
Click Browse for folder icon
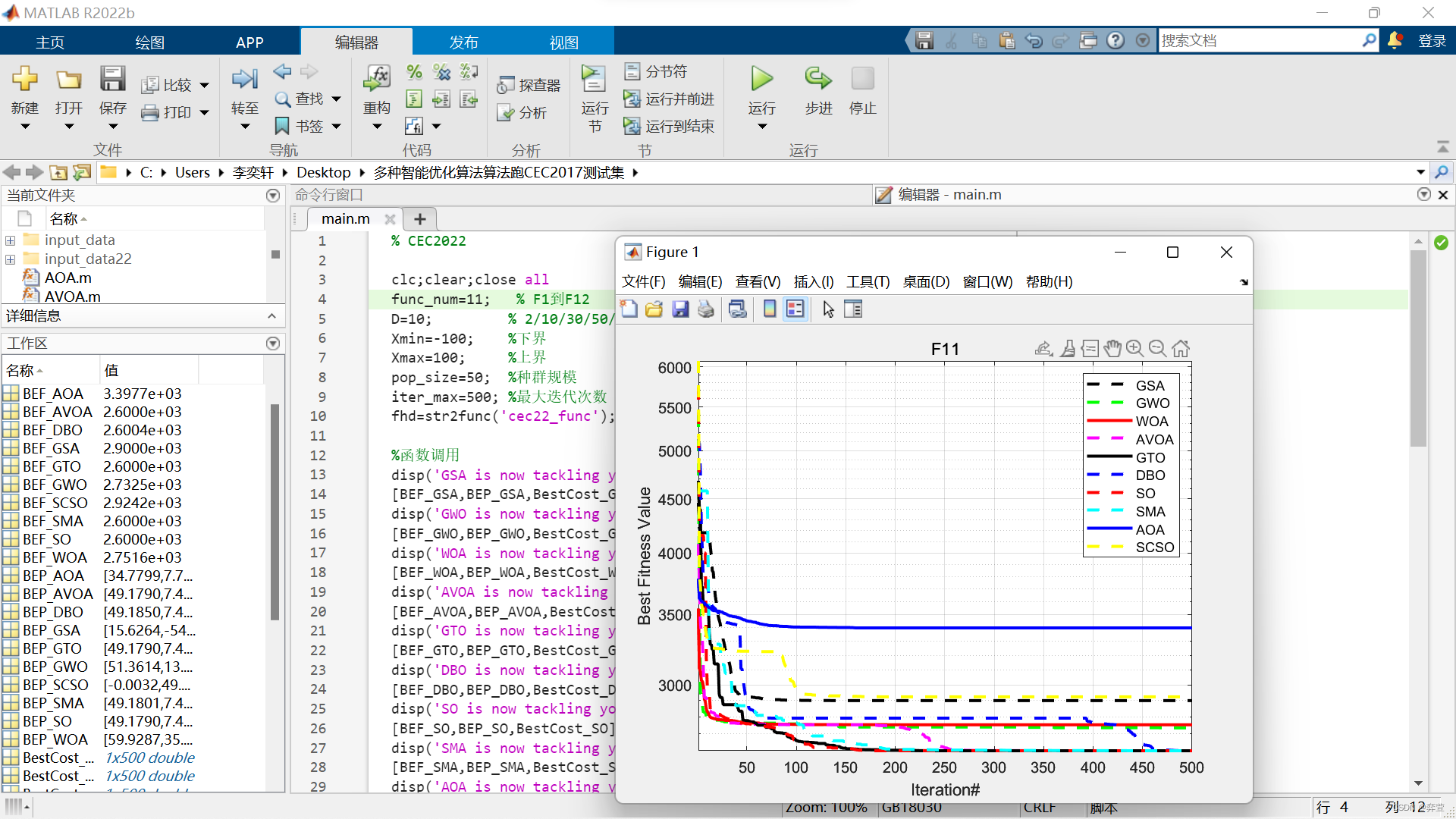[82, 172]
